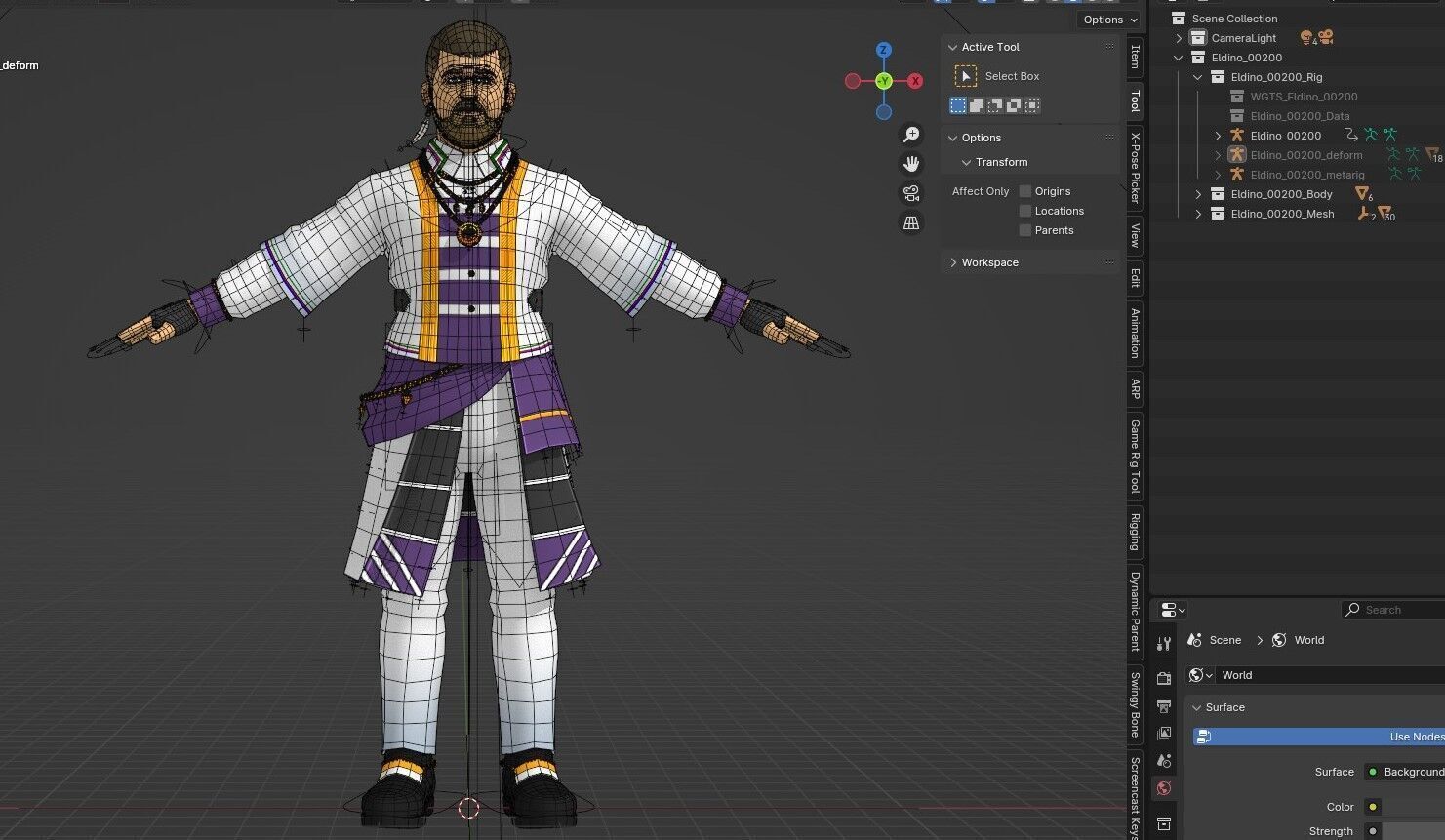Click armature icon of Eldino_00200_deform
This screenshot has width=1445, height=840.
pyautogui.click(x=1237, y=155)
